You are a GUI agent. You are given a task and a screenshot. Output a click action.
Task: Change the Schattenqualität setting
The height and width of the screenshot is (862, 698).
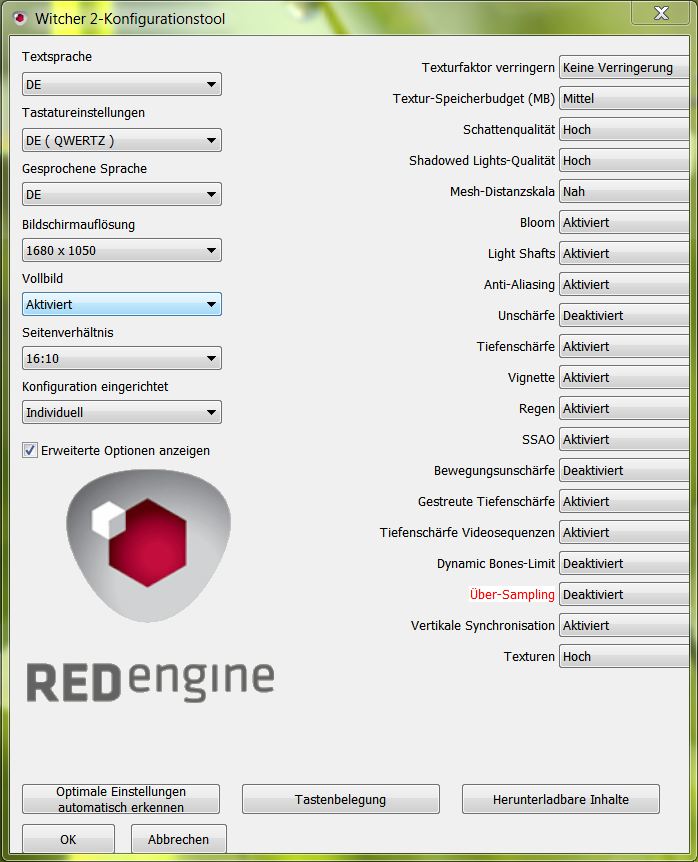pyautogui.click(x=624, y=130)
